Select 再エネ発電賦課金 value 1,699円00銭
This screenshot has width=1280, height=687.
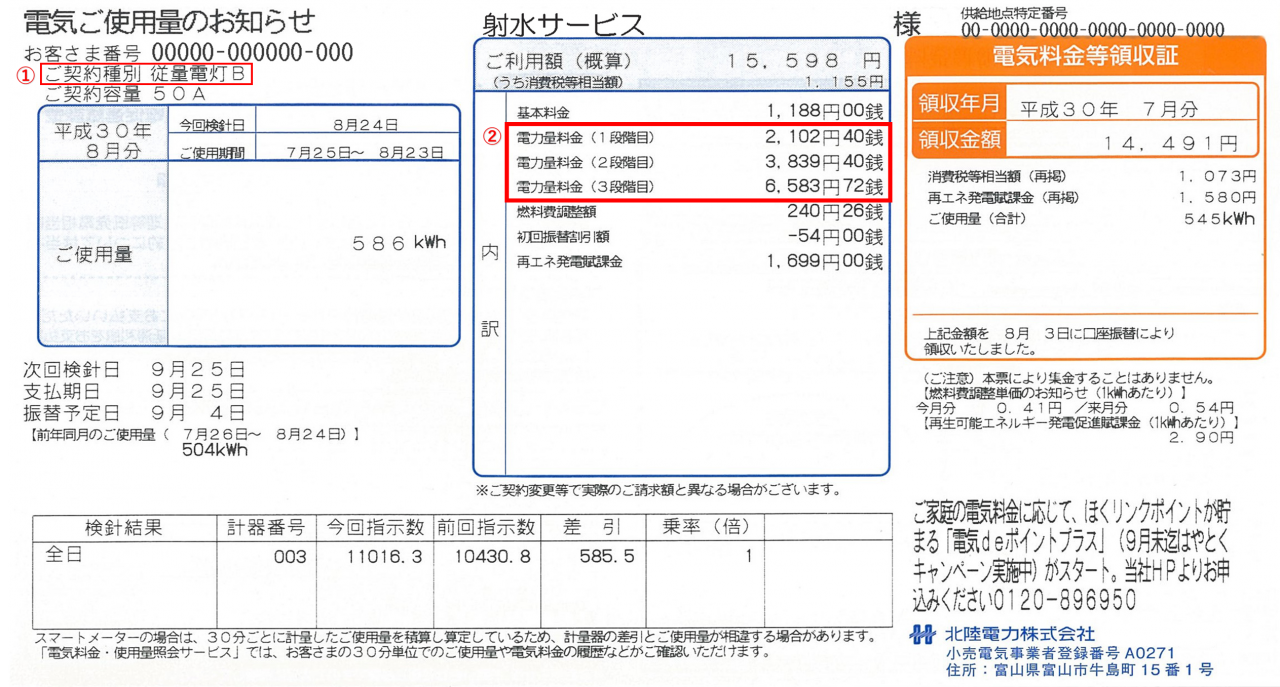[x=824, y=262]
